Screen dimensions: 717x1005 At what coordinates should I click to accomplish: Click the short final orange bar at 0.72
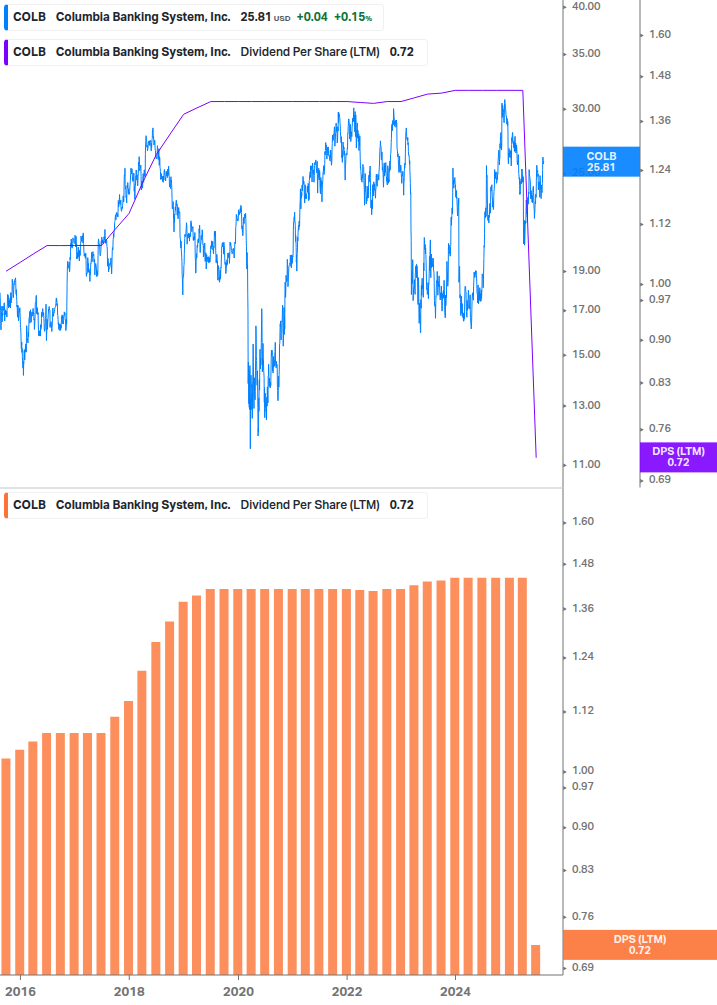(536, 959)
